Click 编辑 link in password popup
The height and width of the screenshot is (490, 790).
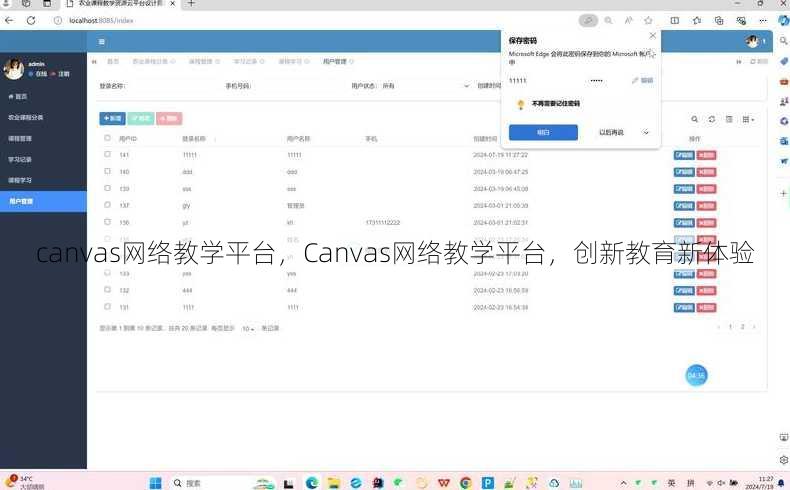643,81
